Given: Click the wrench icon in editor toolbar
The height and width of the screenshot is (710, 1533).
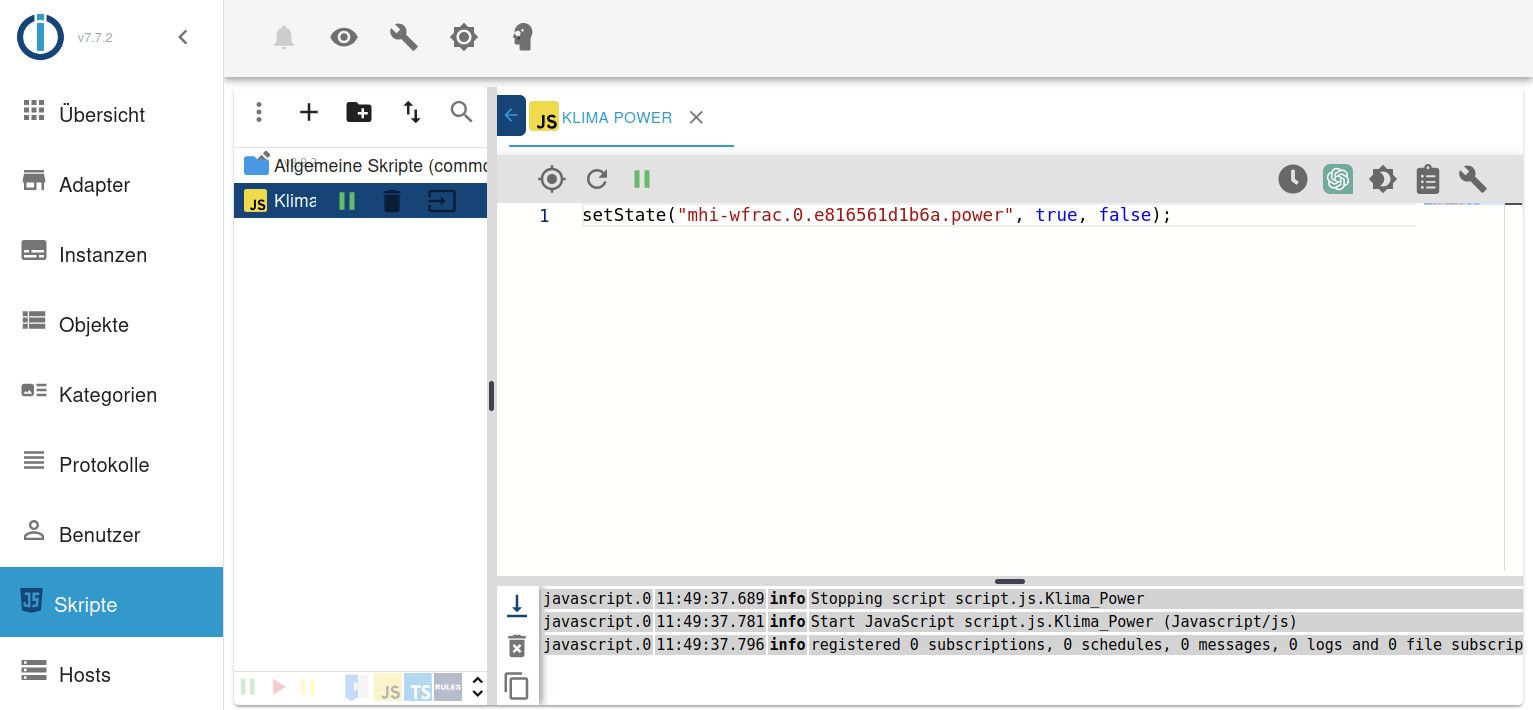Looking at the screenshot, I should [1472, 179].
